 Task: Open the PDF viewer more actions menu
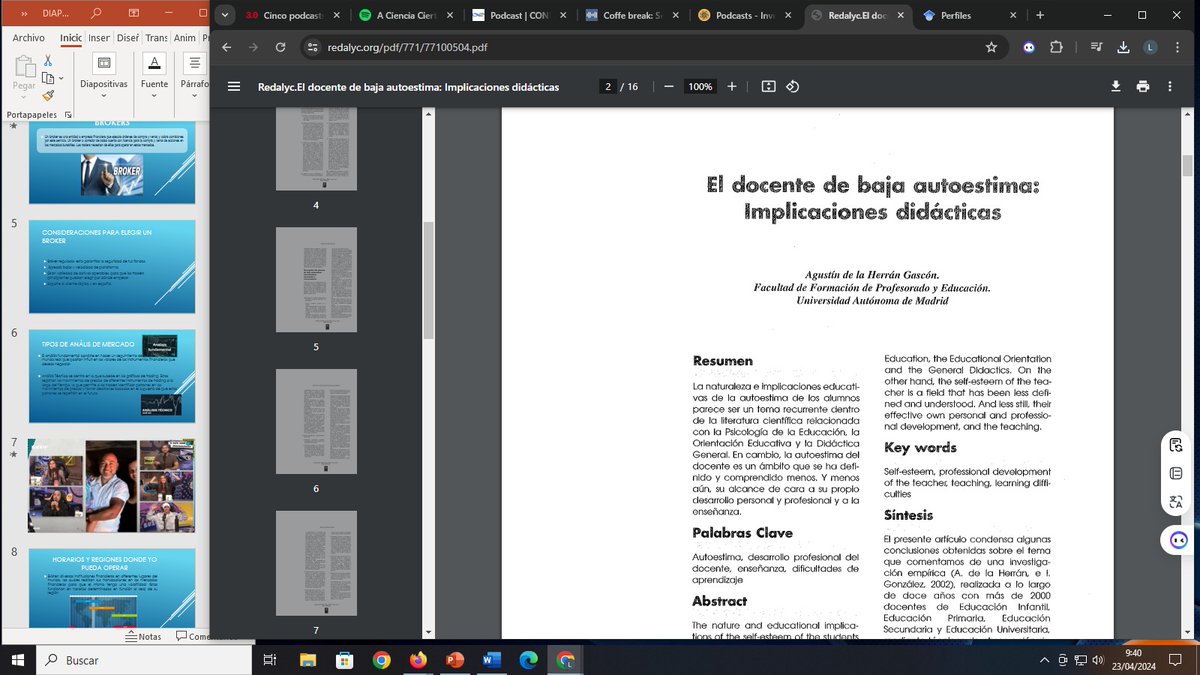pyautogui.click(x=1170, y=87)
